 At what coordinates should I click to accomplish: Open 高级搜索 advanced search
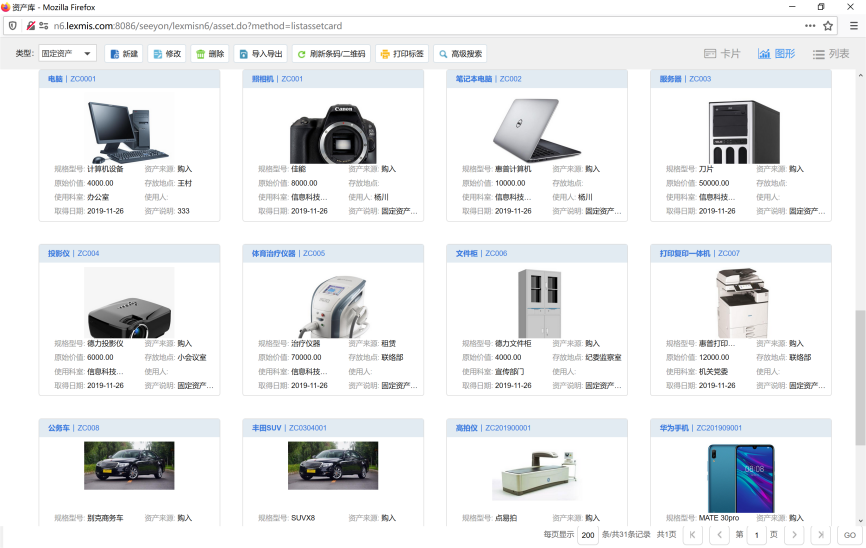[x=460, y=54]
